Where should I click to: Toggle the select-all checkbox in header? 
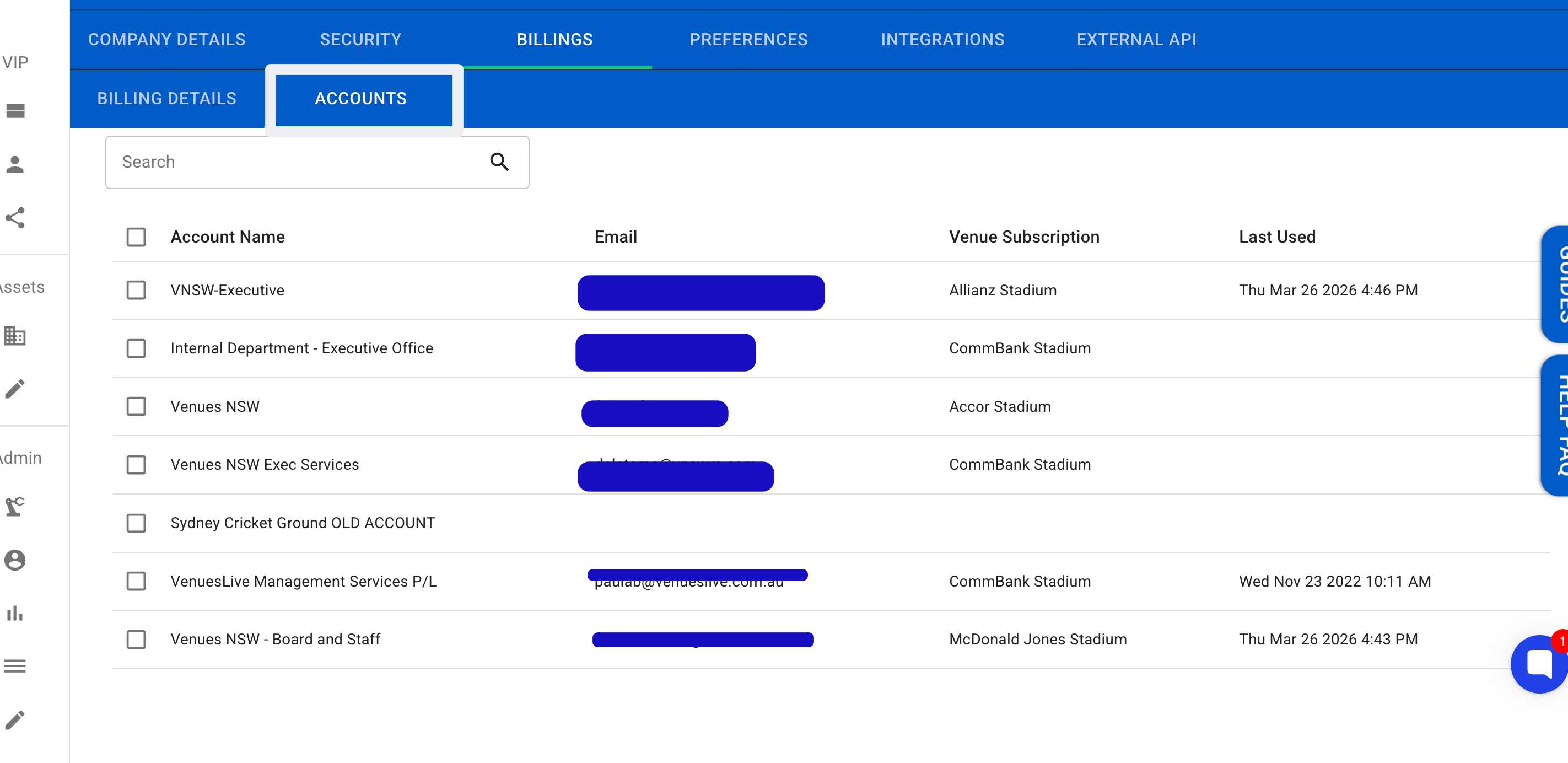136,237
